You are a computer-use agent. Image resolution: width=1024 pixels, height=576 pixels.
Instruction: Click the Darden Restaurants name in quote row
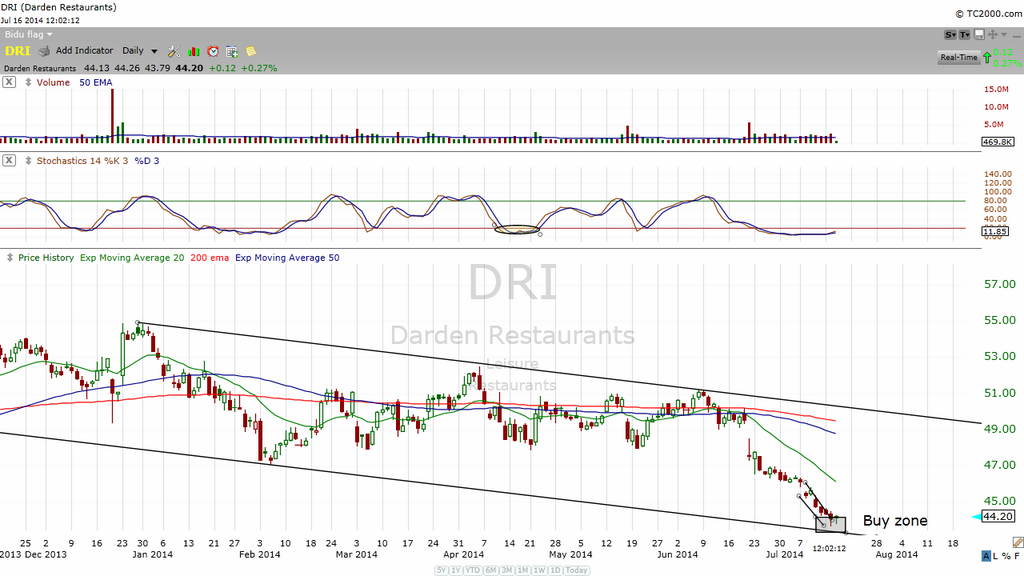[x=40, y=68]
